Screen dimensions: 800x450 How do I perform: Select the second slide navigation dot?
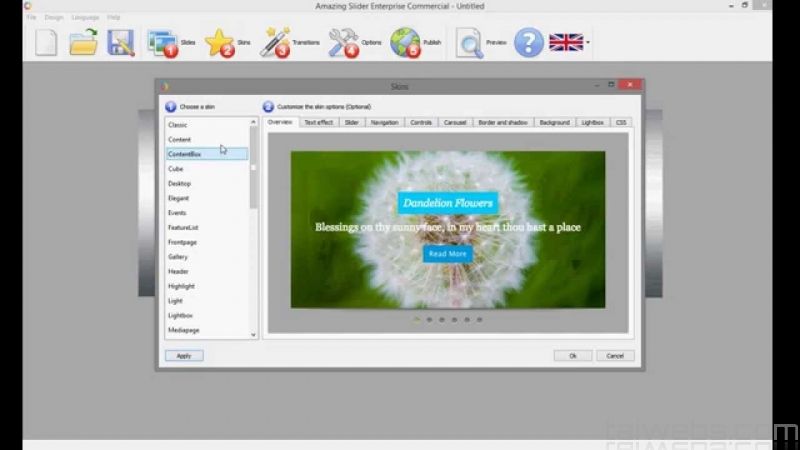[x=429, y=320]
